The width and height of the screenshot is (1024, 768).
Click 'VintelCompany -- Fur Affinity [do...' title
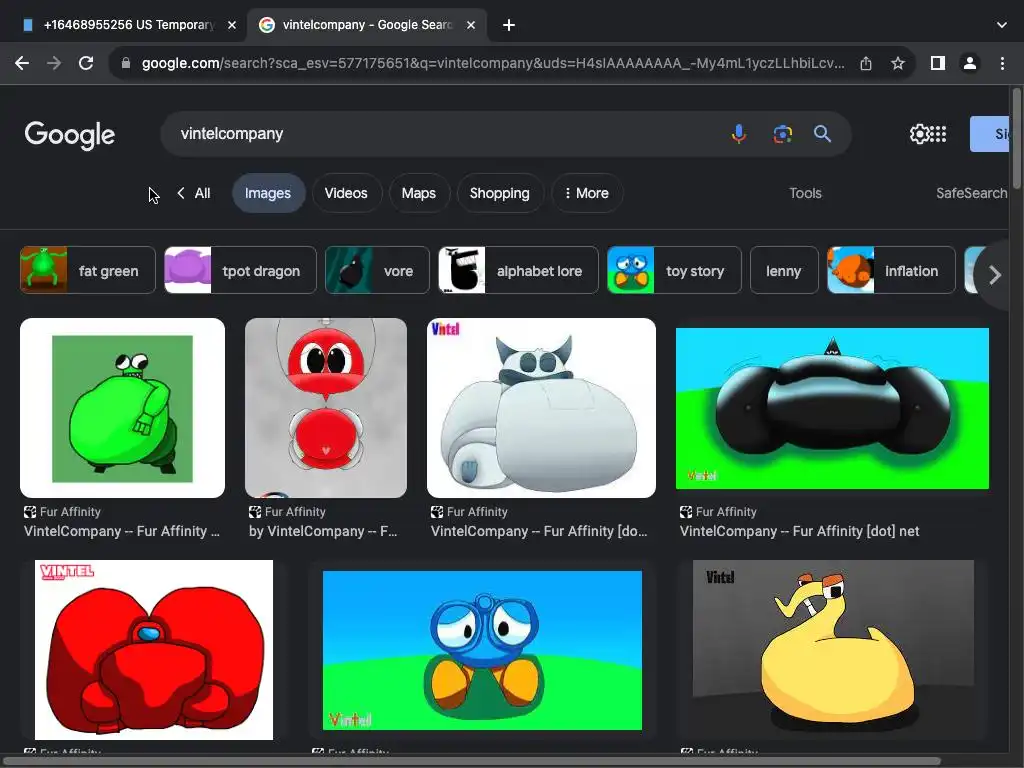click(x=539, y=532)
